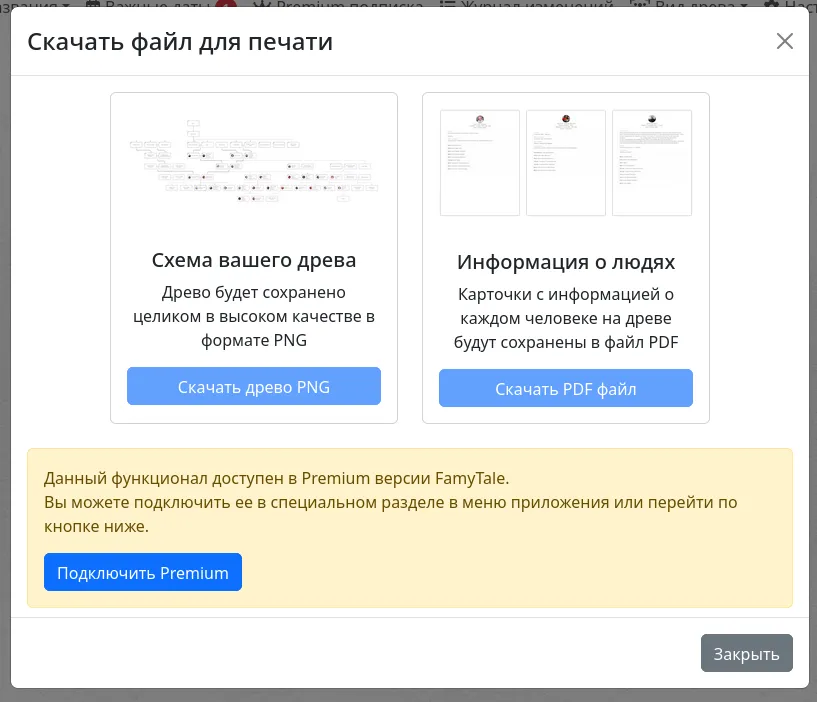Screen dimensions: 817x702
Task: Click the tree schema preview image
Action: coord(253,163)
